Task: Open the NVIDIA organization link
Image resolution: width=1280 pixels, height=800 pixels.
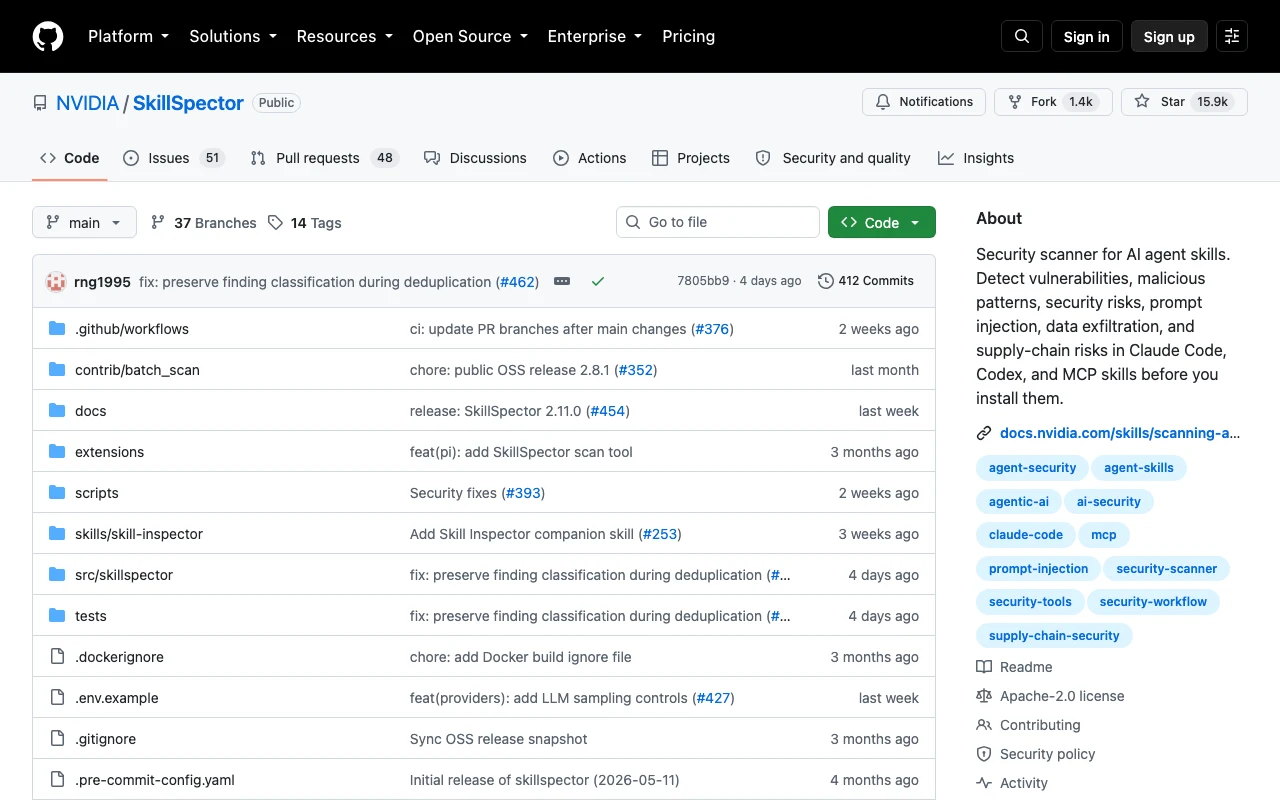Action: (87, 103)
